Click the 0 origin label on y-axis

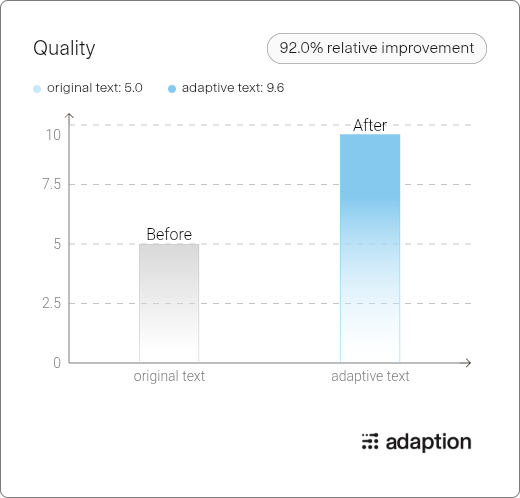[x=57, y=363]
